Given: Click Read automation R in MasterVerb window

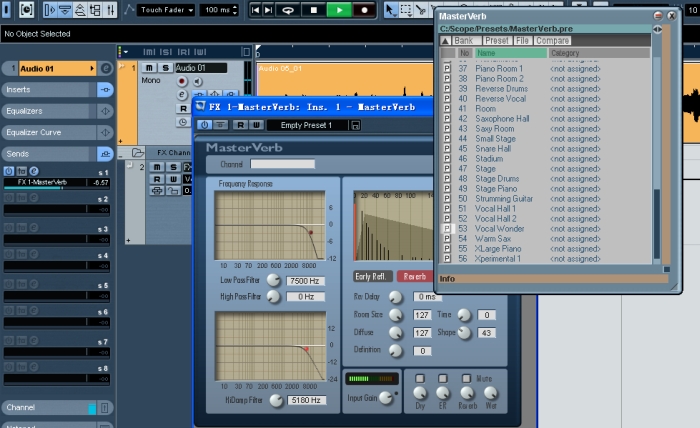Looking at the screenshot, I should (240, 125).
